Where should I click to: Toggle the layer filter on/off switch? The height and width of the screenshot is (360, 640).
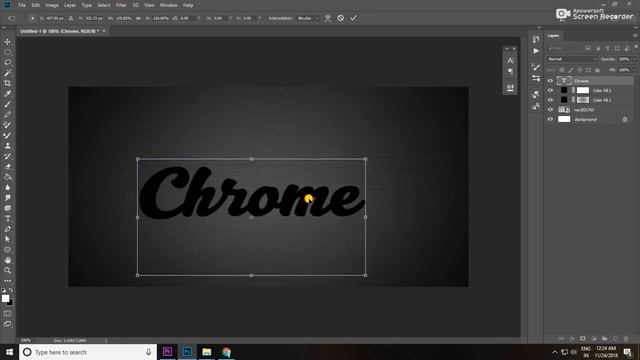636,47
